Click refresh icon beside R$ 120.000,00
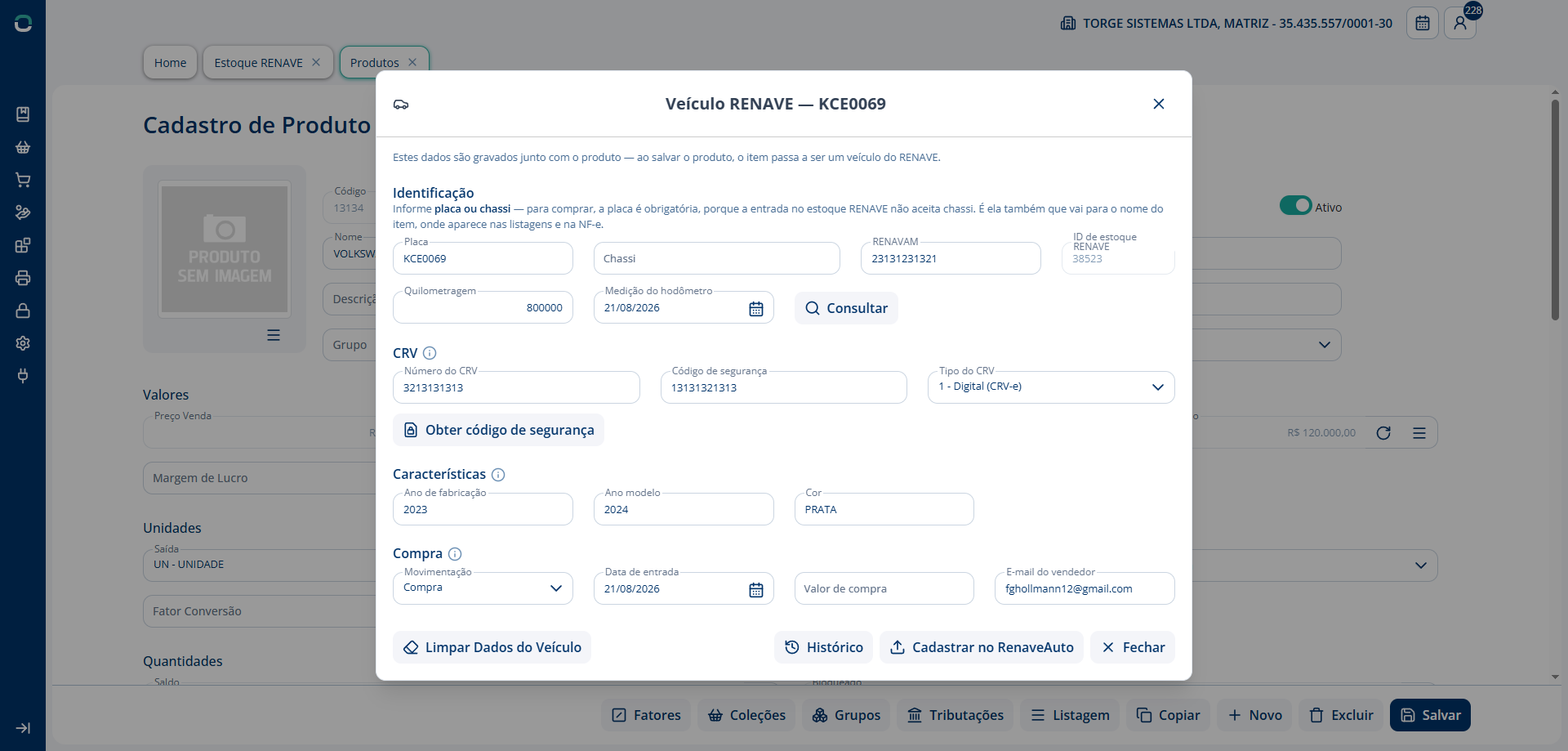Image resolution: width=1568 pixels, height=751 pixels. click(1383, 433)
